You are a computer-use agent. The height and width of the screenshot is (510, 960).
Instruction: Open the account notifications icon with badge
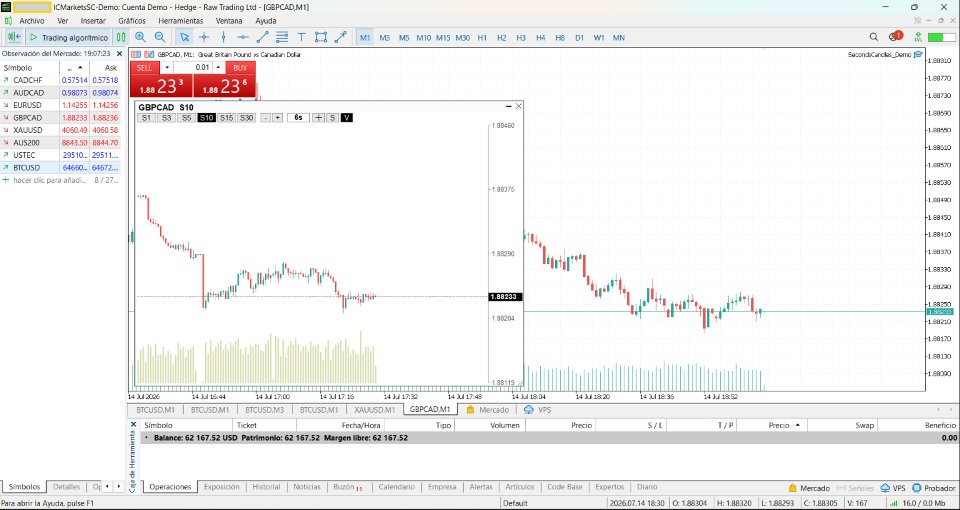(894, 37)
